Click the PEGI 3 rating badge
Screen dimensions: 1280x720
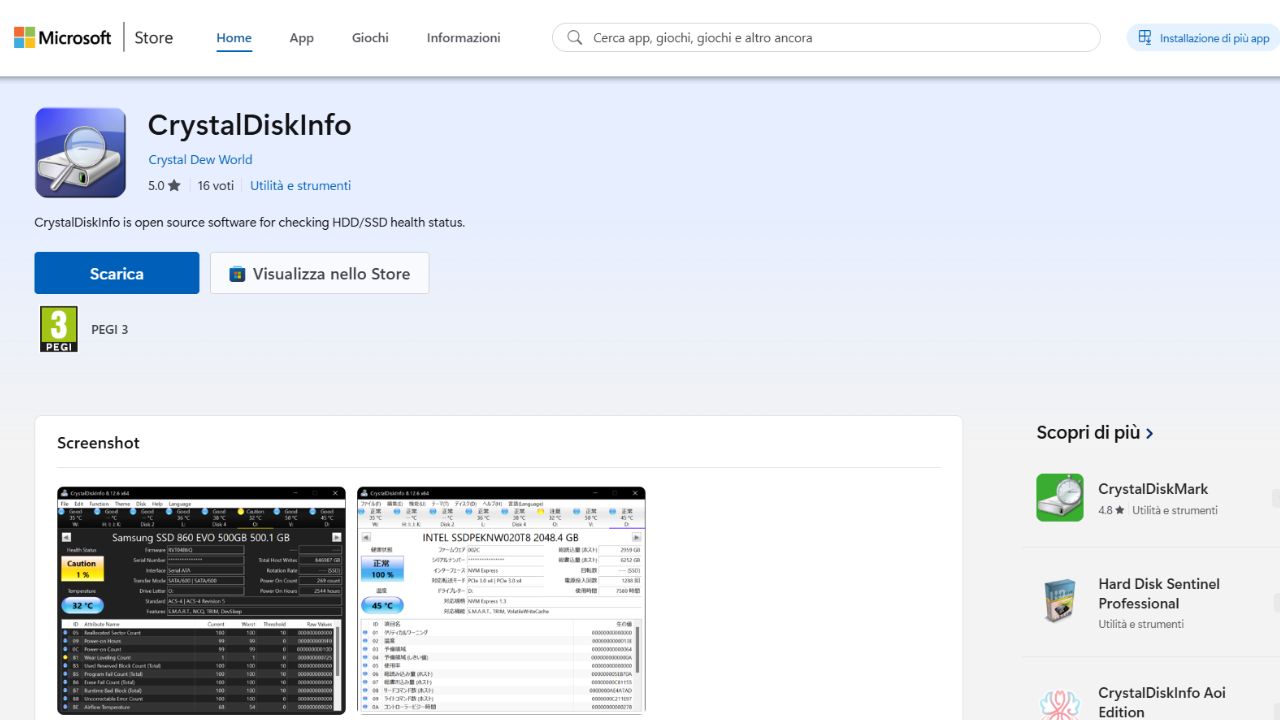point(58,329)
